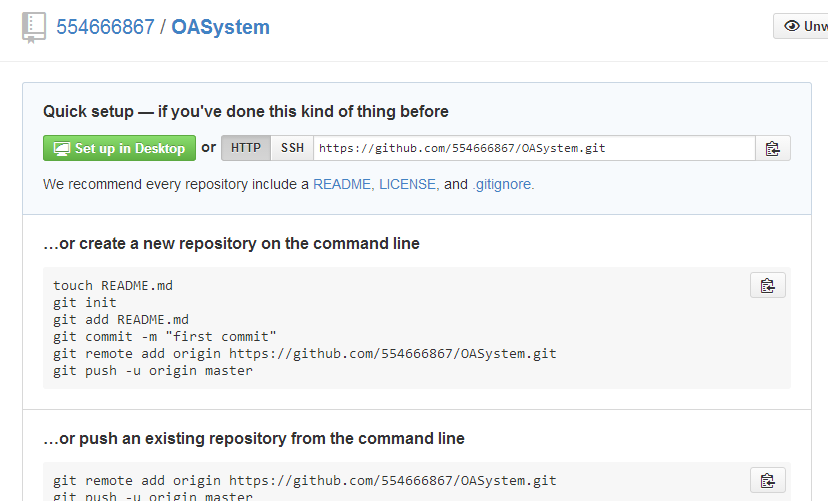This screenshot has width=828, height=501.
Task: Click the repository book icon
Action: [34, 27]
